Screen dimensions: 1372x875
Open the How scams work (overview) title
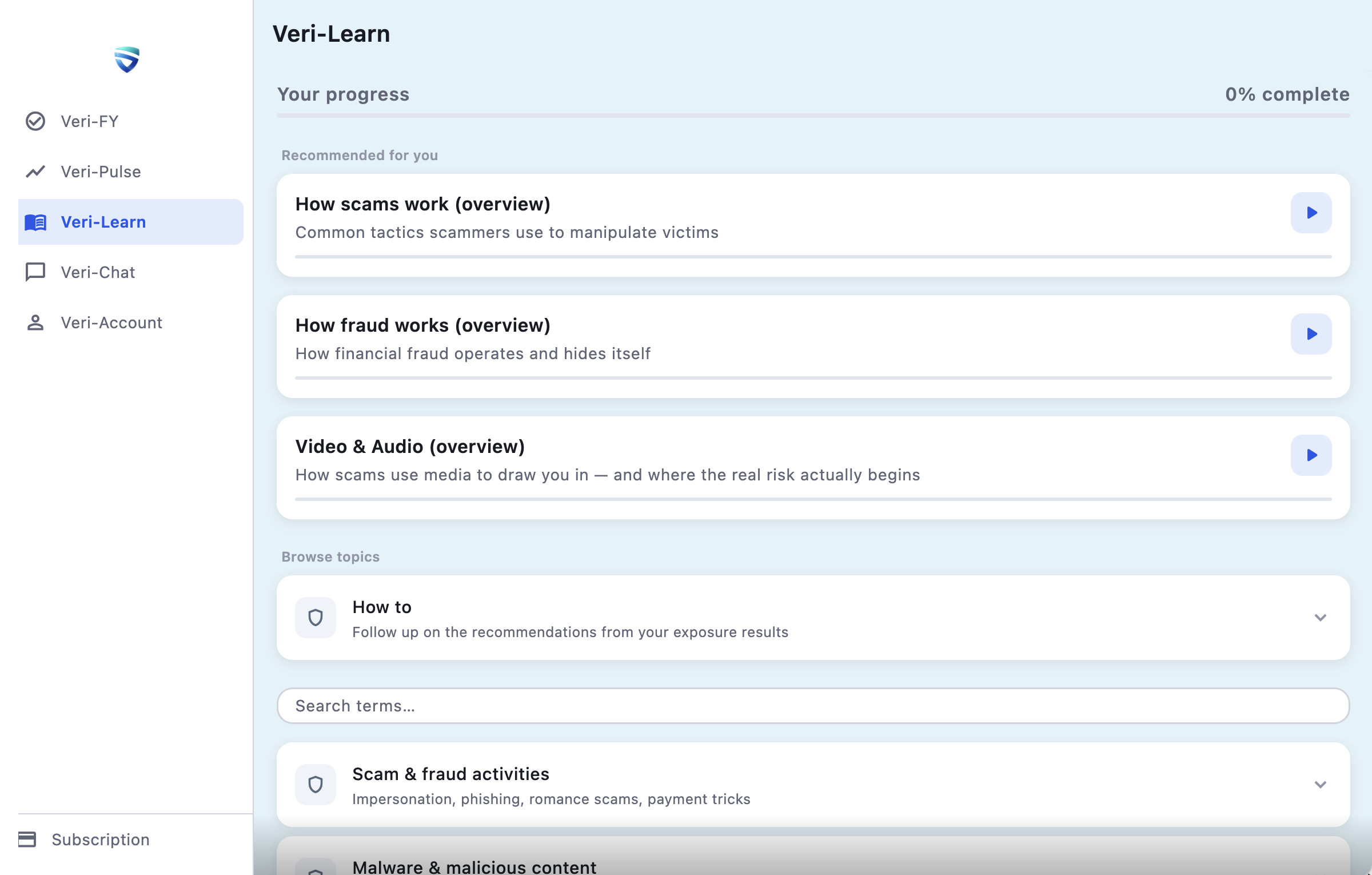423,204
